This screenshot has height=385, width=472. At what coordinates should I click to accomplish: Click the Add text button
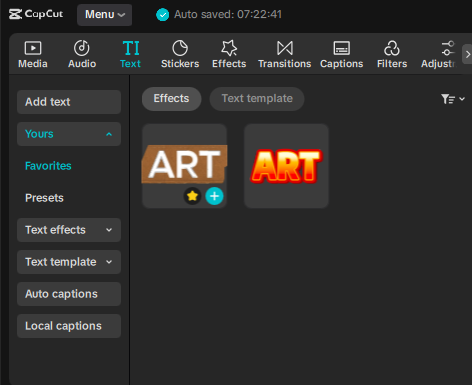[69, 102]
